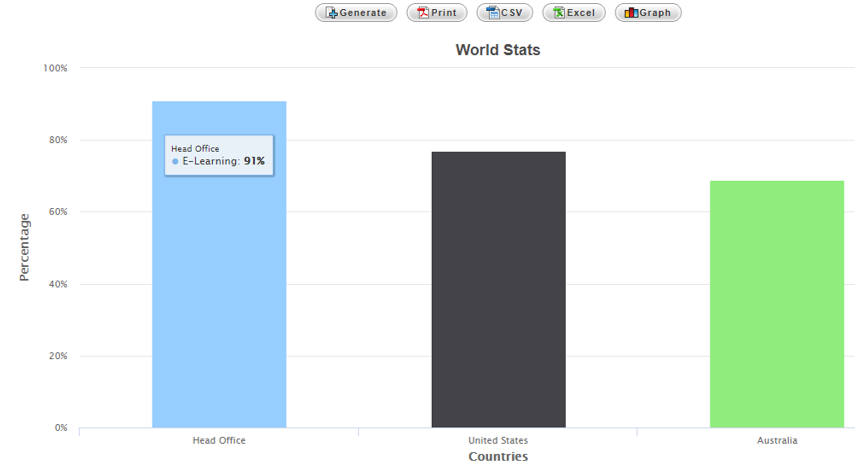Click the Head Office axis label
Image resolution: width=855 pixels, height=473 pixels.
[x=219, y=440]
